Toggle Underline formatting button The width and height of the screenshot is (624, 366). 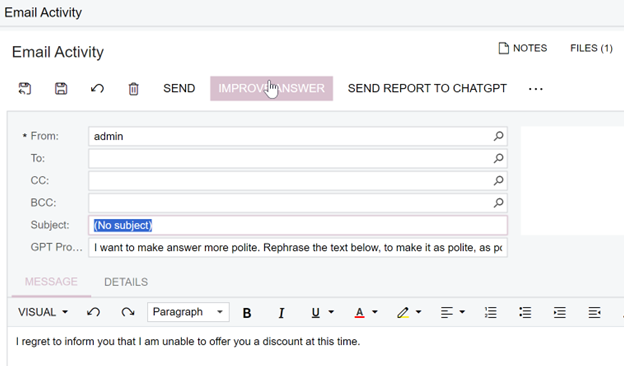(x=316, y=313)
